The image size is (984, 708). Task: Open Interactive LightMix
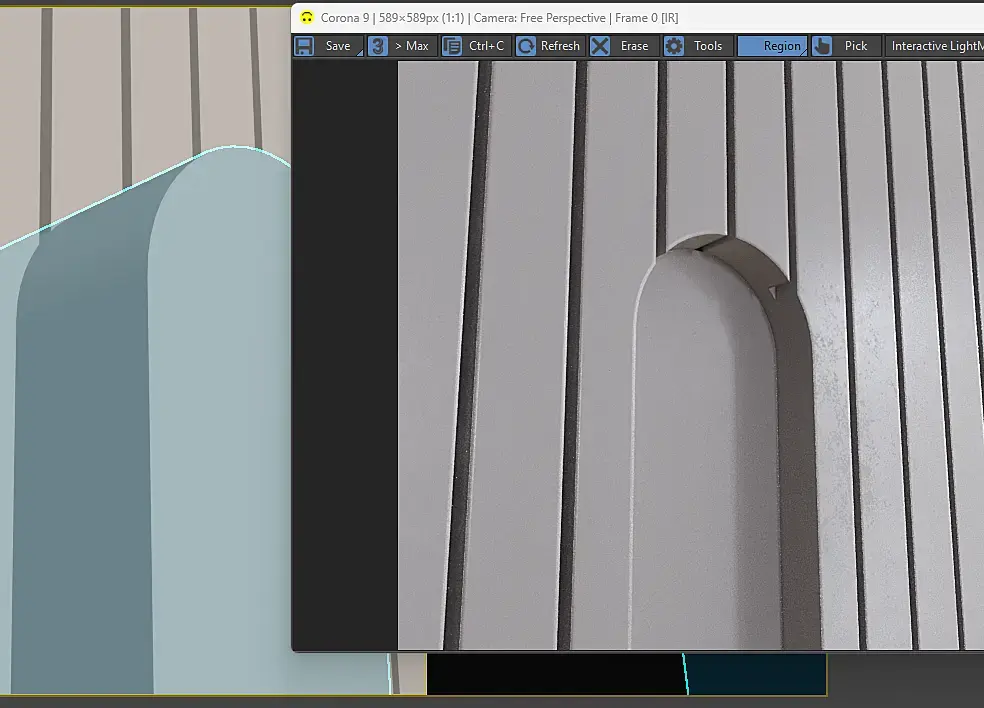(936, 46)
